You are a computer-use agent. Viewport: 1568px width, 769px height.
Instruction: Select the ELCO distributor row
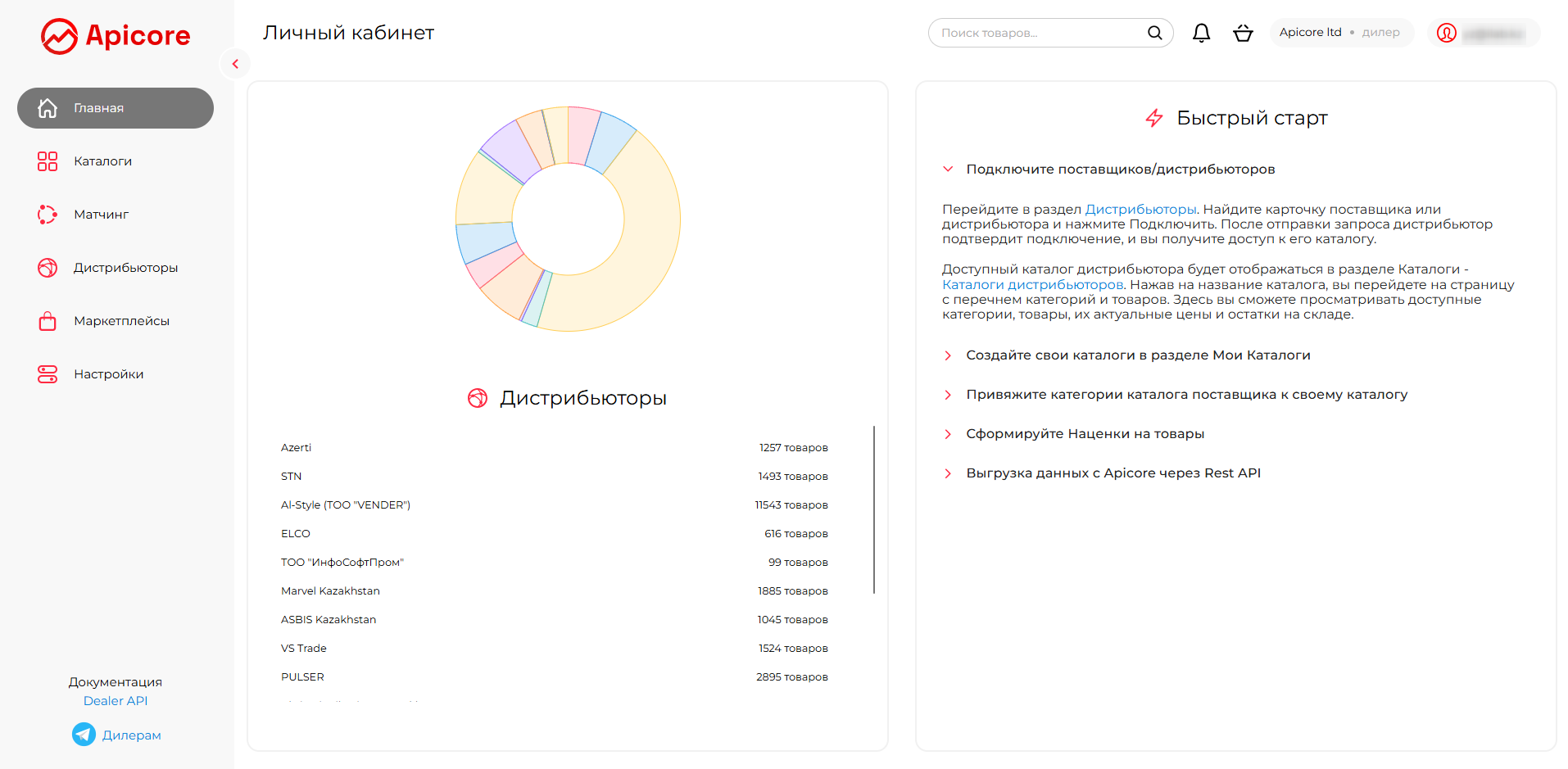(555, 534)
